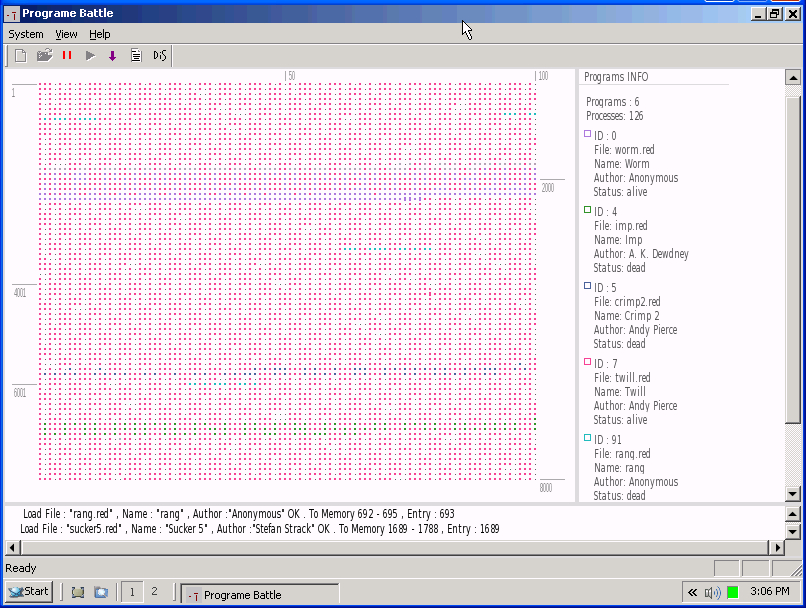Click the 4001 memory address marker
806x608 pixels.
click(x=20, y=293)
